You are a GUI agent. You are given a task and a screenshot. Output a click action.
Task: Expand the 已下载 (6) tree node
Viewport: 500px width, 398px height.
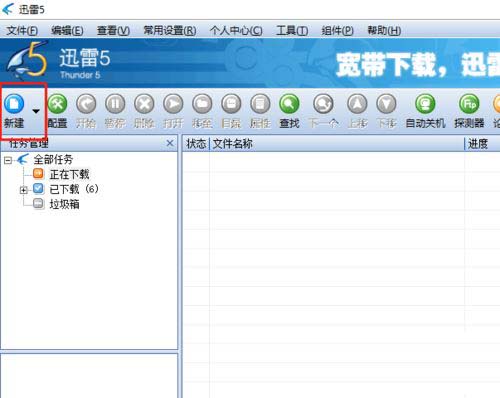coord(23,190)
